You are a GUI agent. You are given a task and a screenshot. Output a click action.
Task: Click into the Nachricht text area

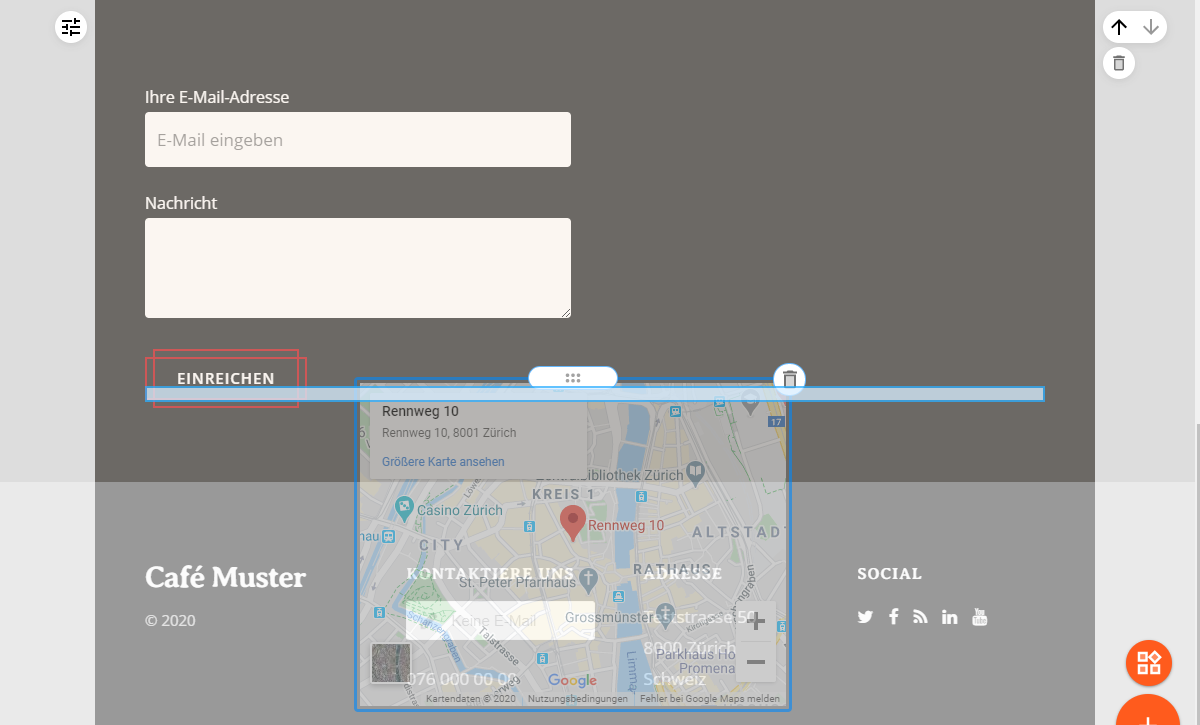pos(358,268)
